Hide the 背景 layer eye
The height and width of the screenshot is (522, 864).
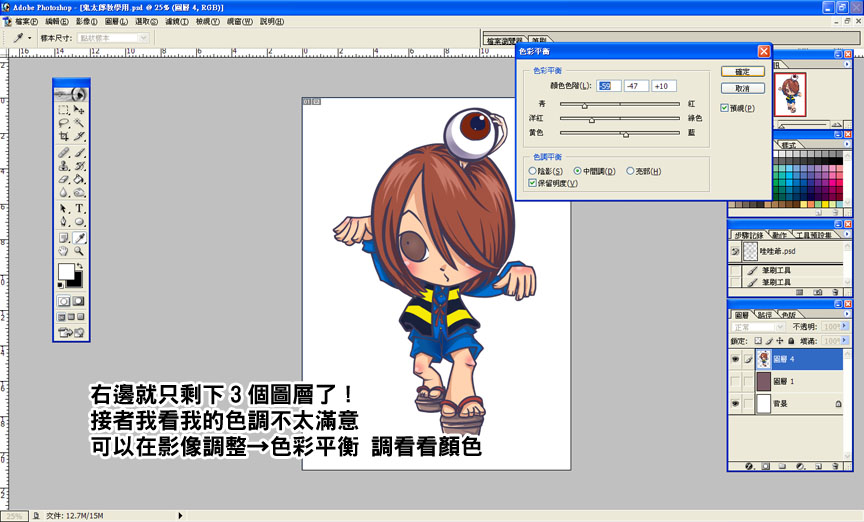(x=735, y=404)
